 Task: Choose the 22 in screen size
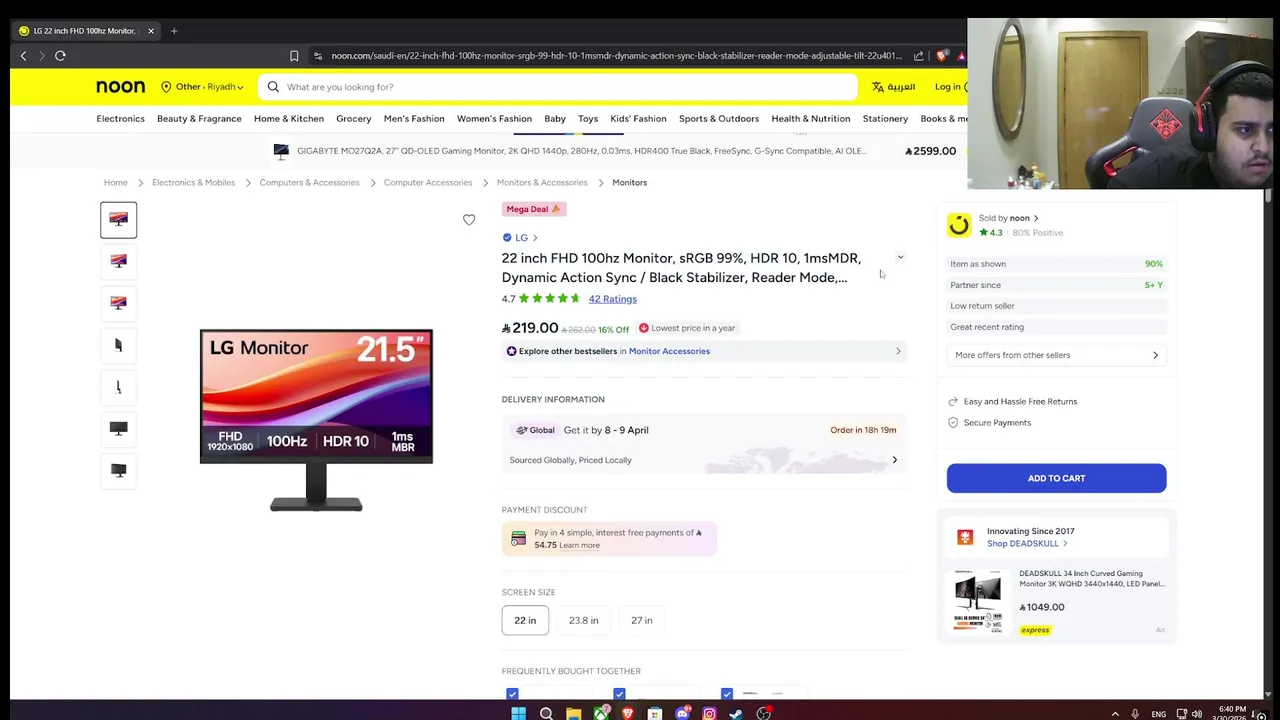point(525,620)
